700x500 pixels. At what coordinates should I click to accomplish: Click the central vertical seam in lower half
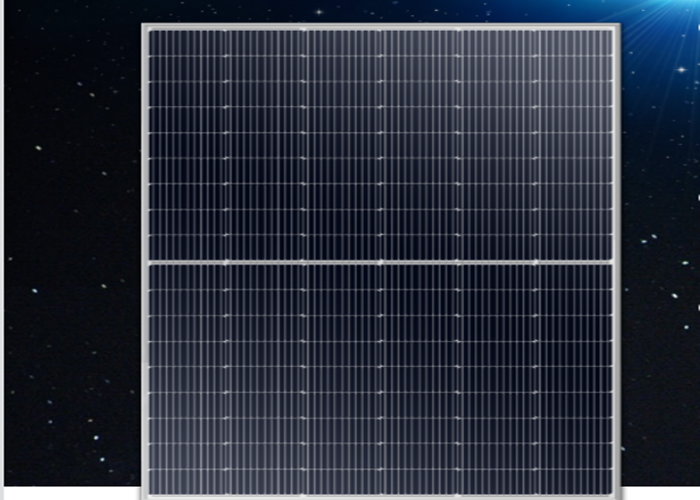tap(381, 378)
